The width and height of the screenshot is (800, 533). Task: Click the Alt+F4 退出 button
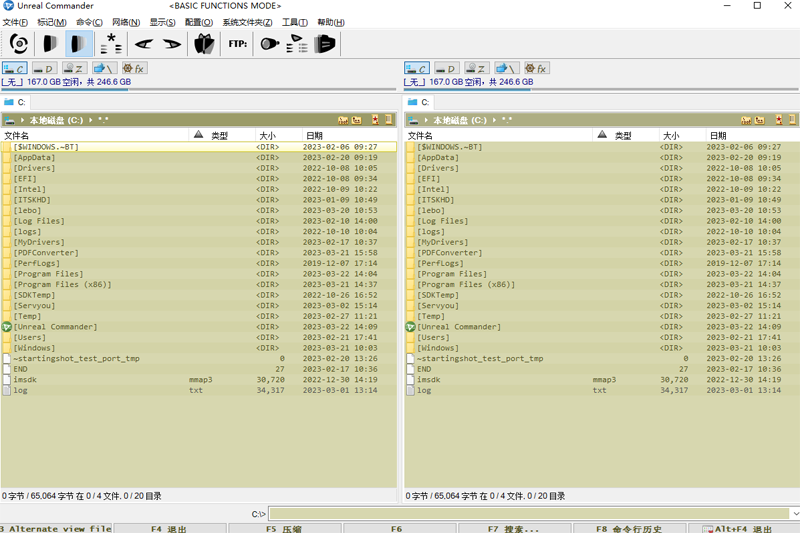[743, 528]
